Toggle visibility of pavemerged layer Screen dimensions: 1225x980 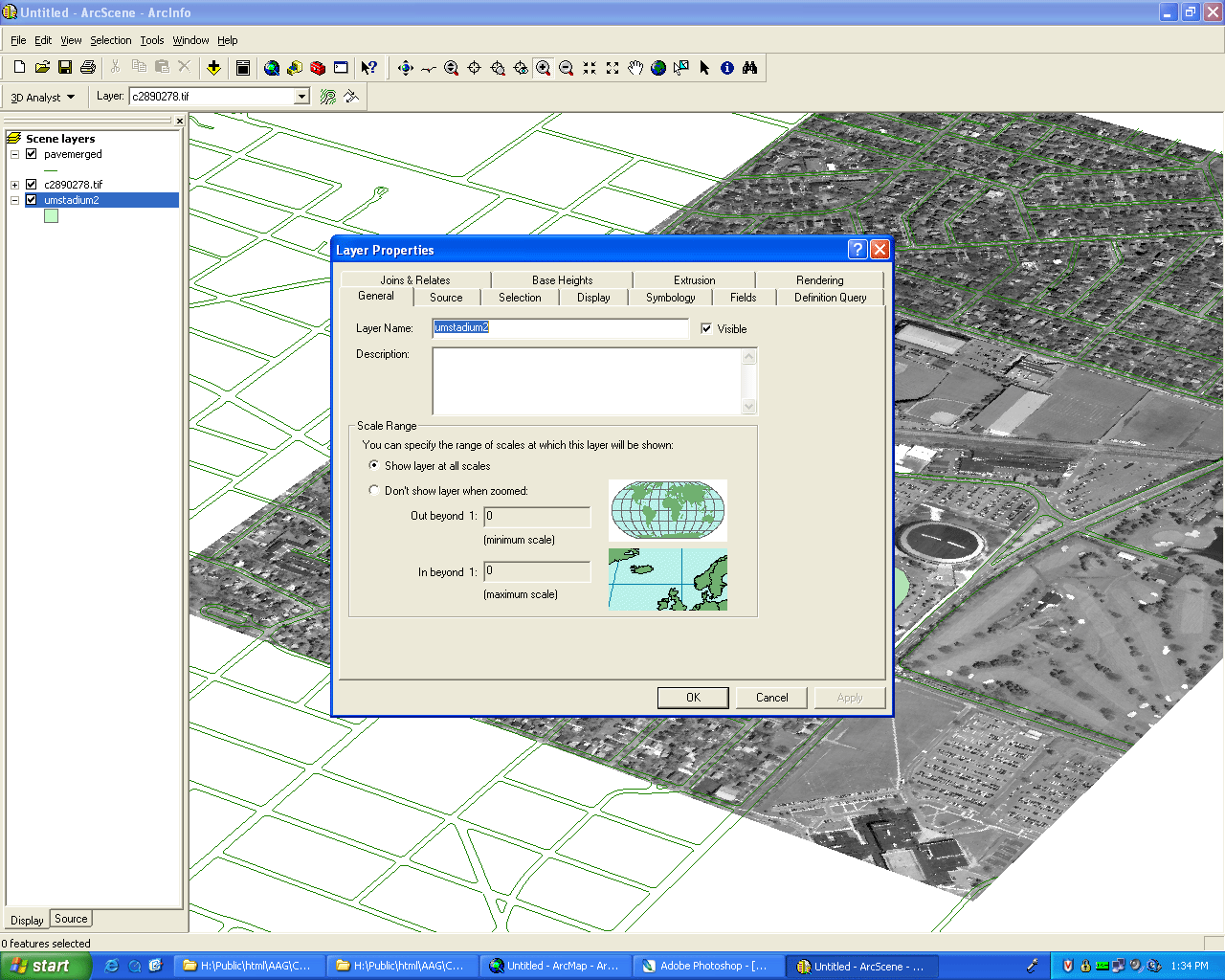32,154
